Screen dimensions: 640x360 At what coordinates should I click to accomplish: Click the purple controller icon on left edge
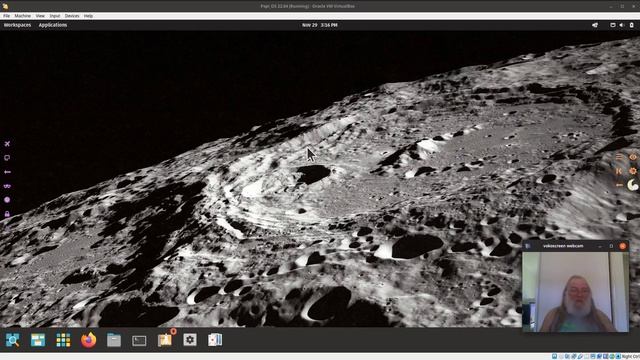point(7,186)
